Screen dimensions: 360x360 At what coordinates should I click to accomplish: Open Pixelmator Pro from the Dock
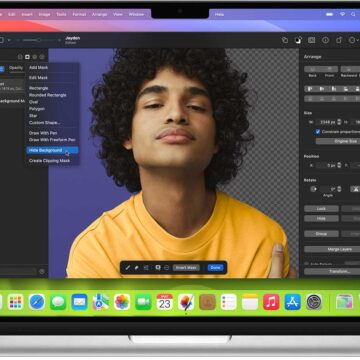[186, 302]
